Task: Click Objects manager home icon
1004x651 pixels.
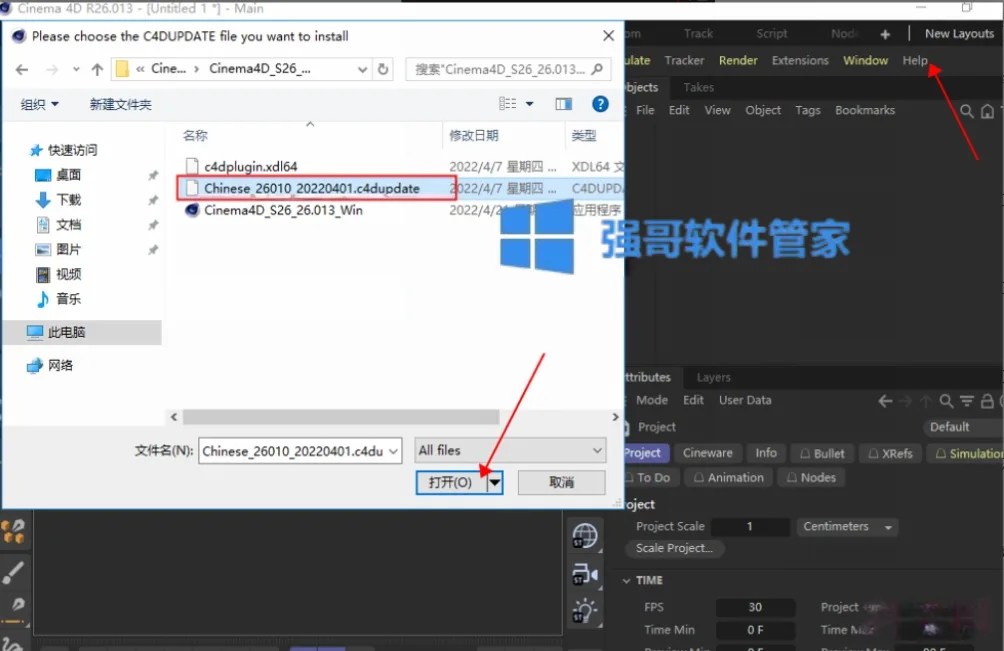Action: pos(987,111)
